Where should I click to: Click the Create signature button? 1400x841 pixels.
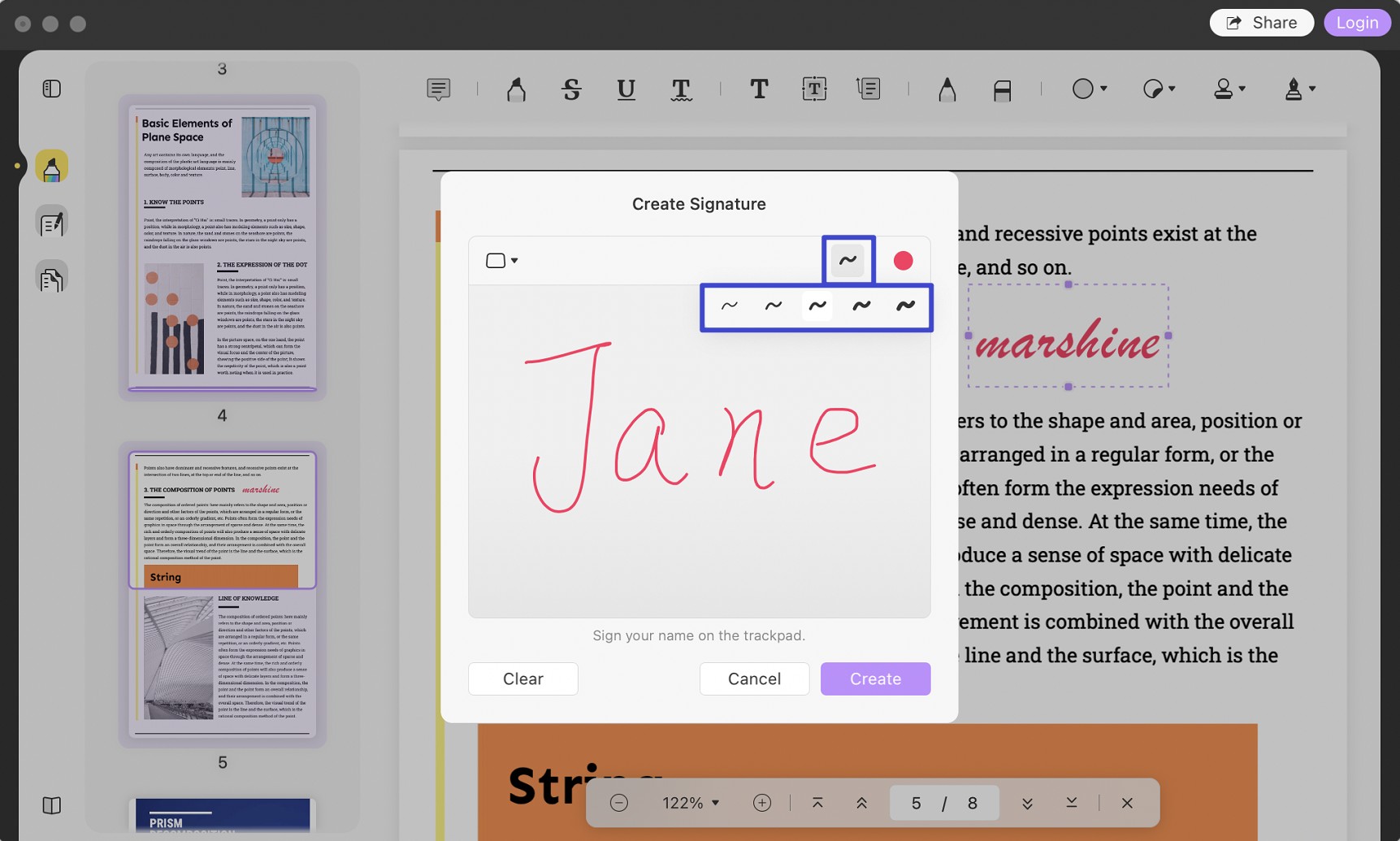[875, 678]
